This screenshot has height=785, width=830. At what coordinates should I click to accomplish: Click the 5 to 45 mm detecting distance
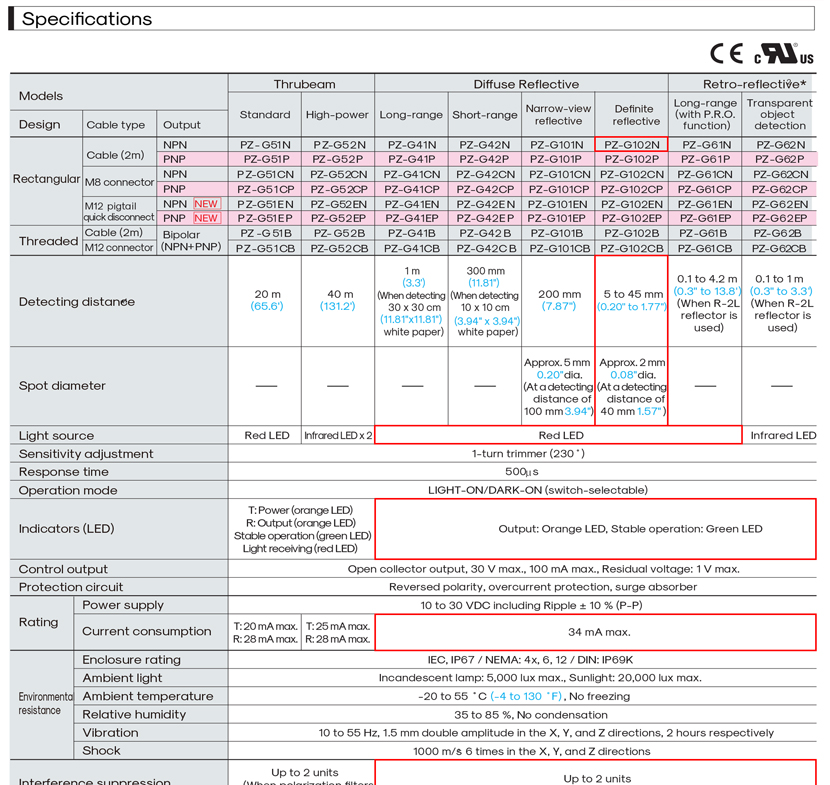pos(633,294)
